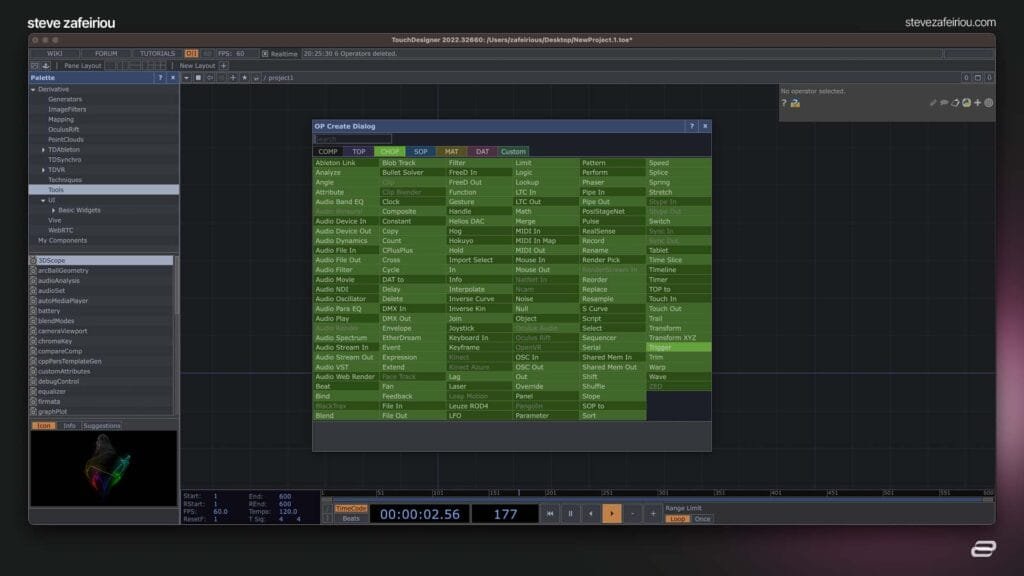
Task: Collapse the UI folder arrow
Action: (44, 200)
